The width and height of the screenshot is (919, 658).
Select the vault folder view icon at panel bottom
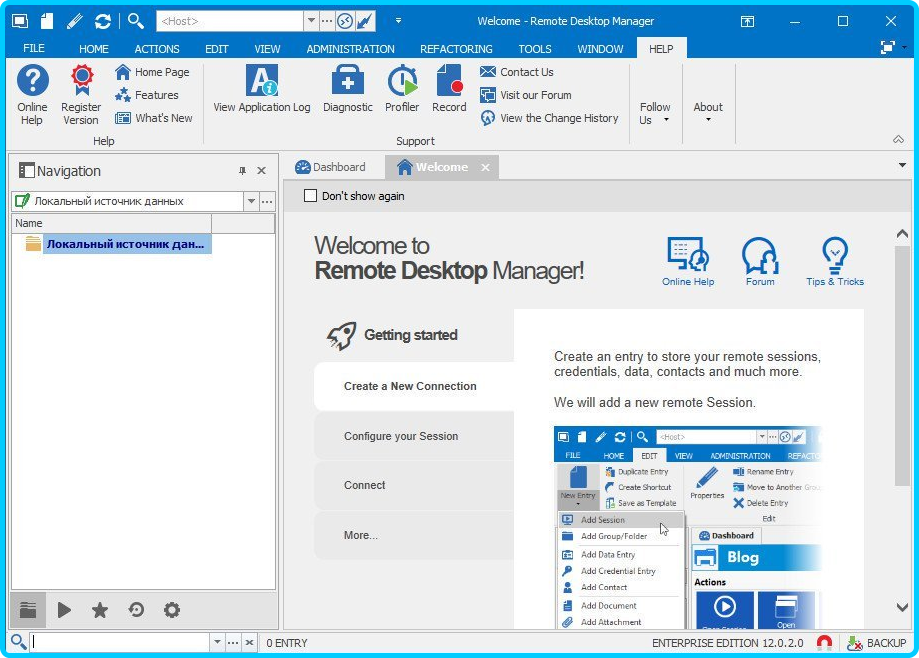(x=28, y=610)
